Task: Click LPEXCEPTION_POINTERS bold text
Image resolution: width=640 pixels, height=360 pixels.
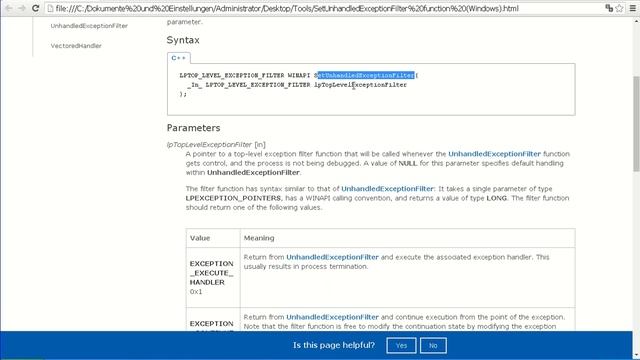Action: point(233,198)
